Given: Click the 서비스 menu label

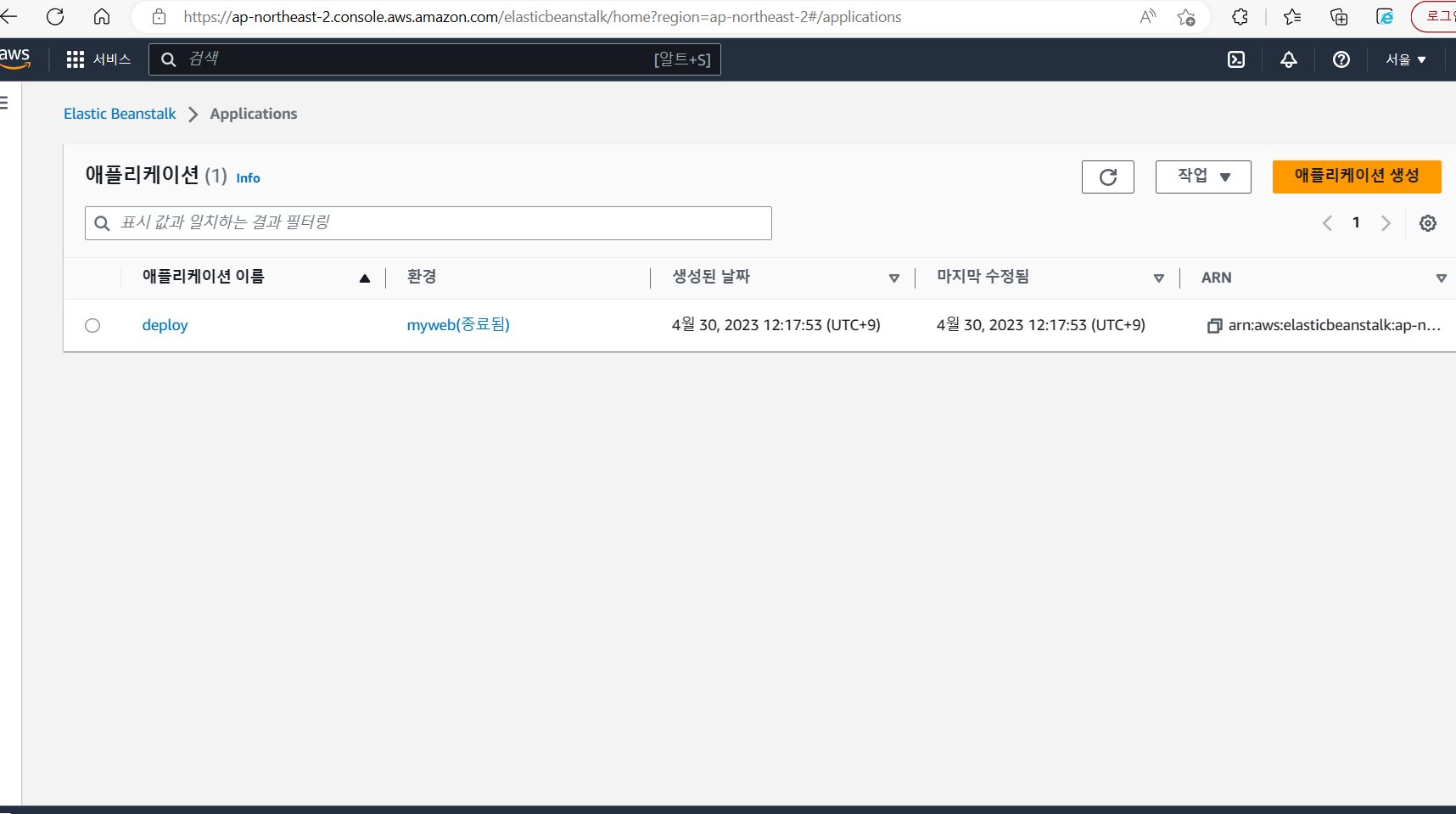Looking at the screenshot, I should click(112, 59).
